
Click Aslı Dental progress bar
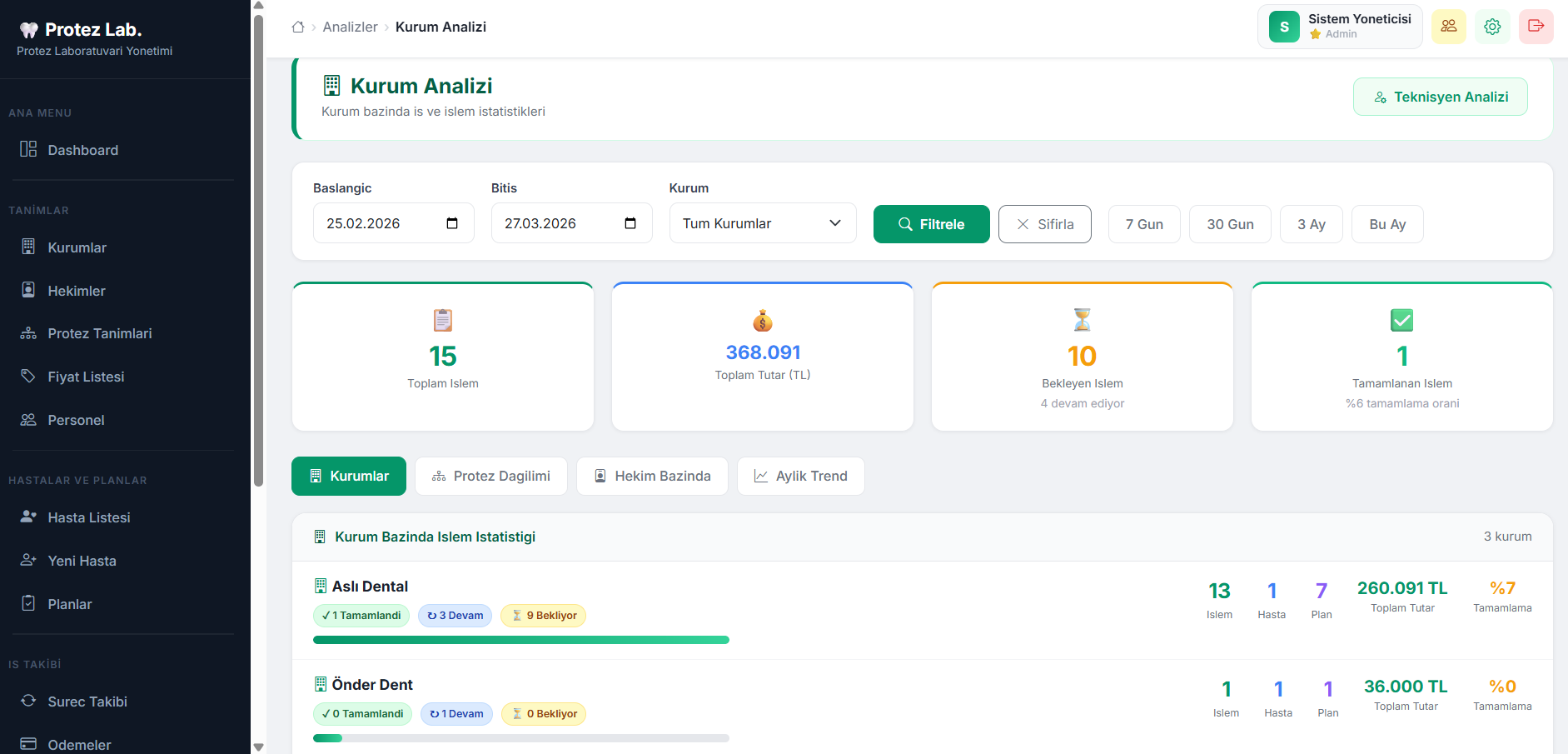[521, 640]
